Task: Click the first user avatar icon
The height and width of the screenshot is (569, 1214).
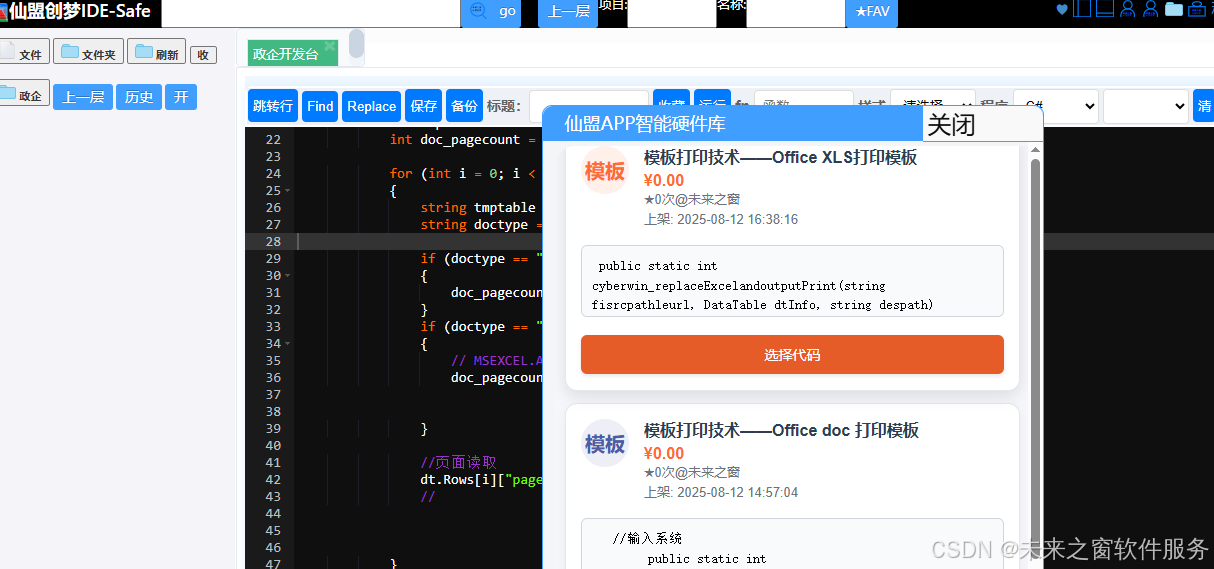Action: coord(1128,9)
